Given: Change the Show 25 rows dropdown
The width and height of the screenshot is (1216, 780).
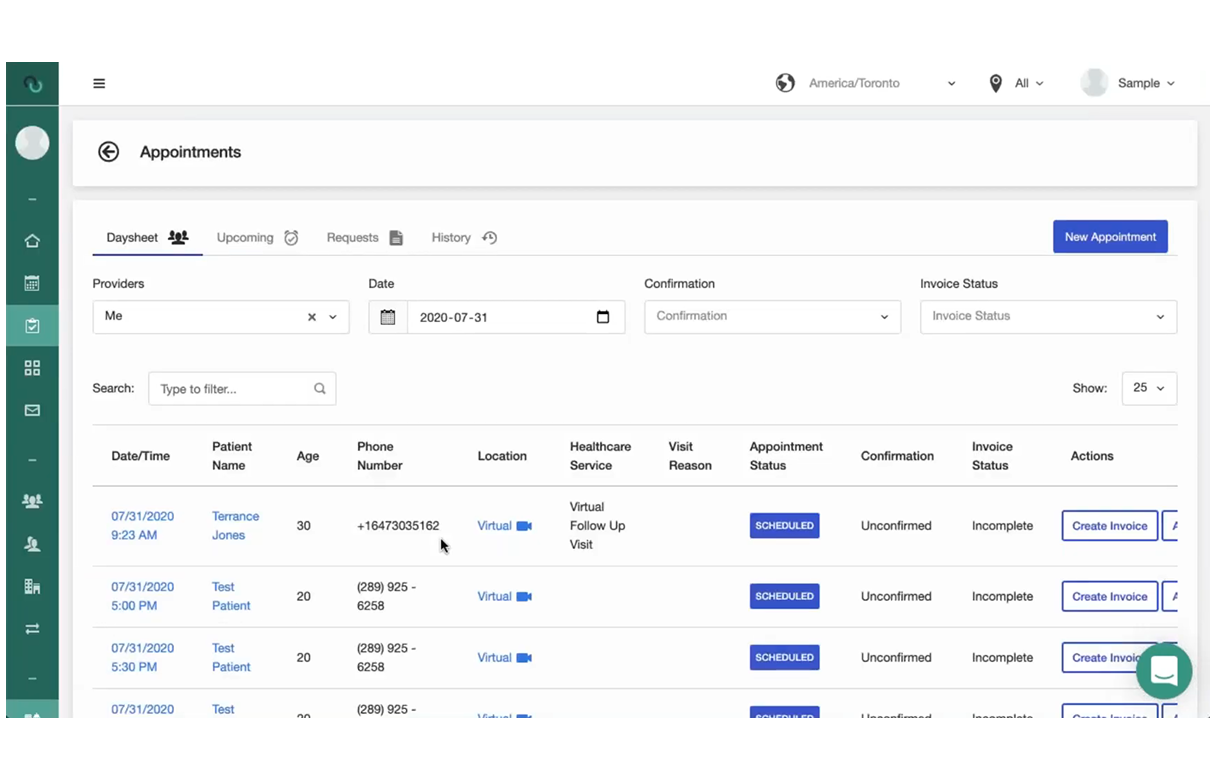Looking at the screenshot, I should pos(1149,388).
